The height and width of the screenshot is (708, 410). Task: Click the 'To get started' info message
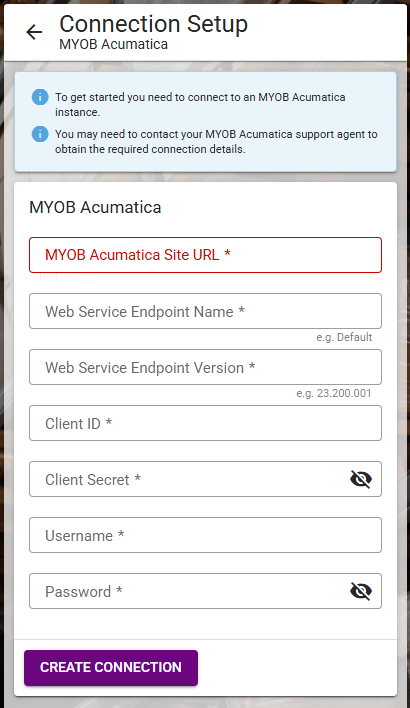point(200,104)
